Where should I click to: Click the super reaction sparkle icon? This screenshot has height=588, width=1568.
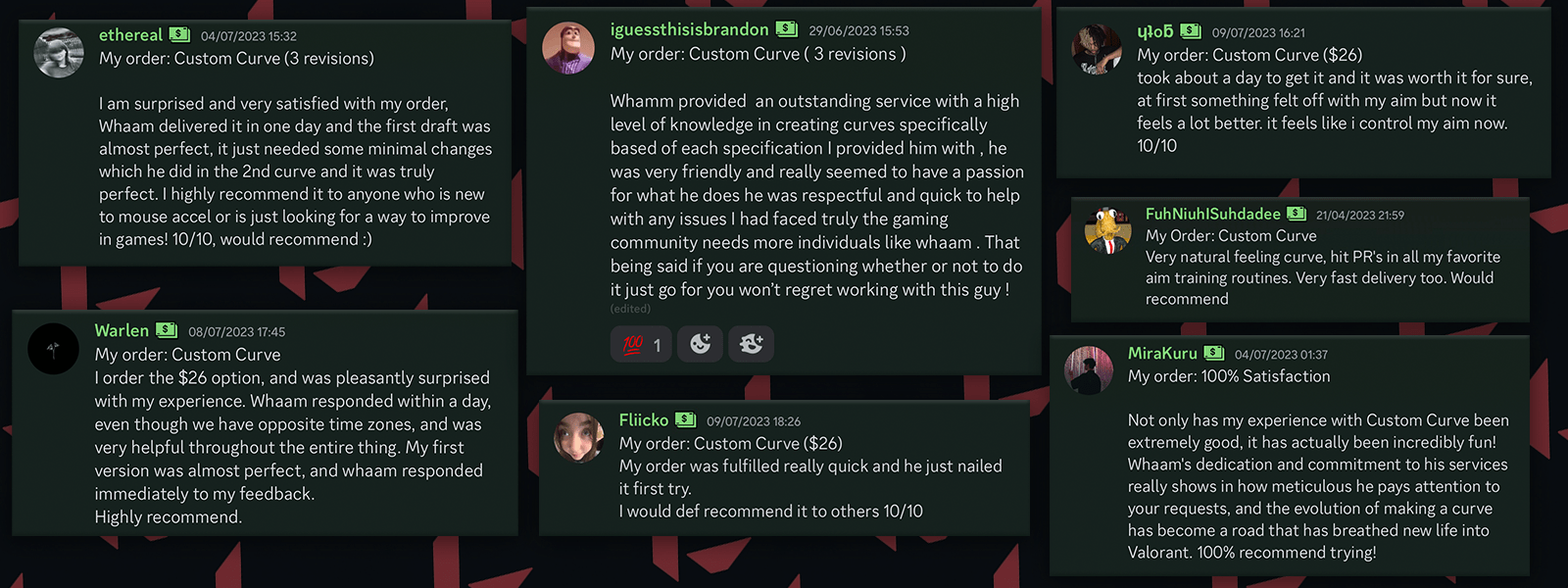pyautogui.click(x=751, y=344)
